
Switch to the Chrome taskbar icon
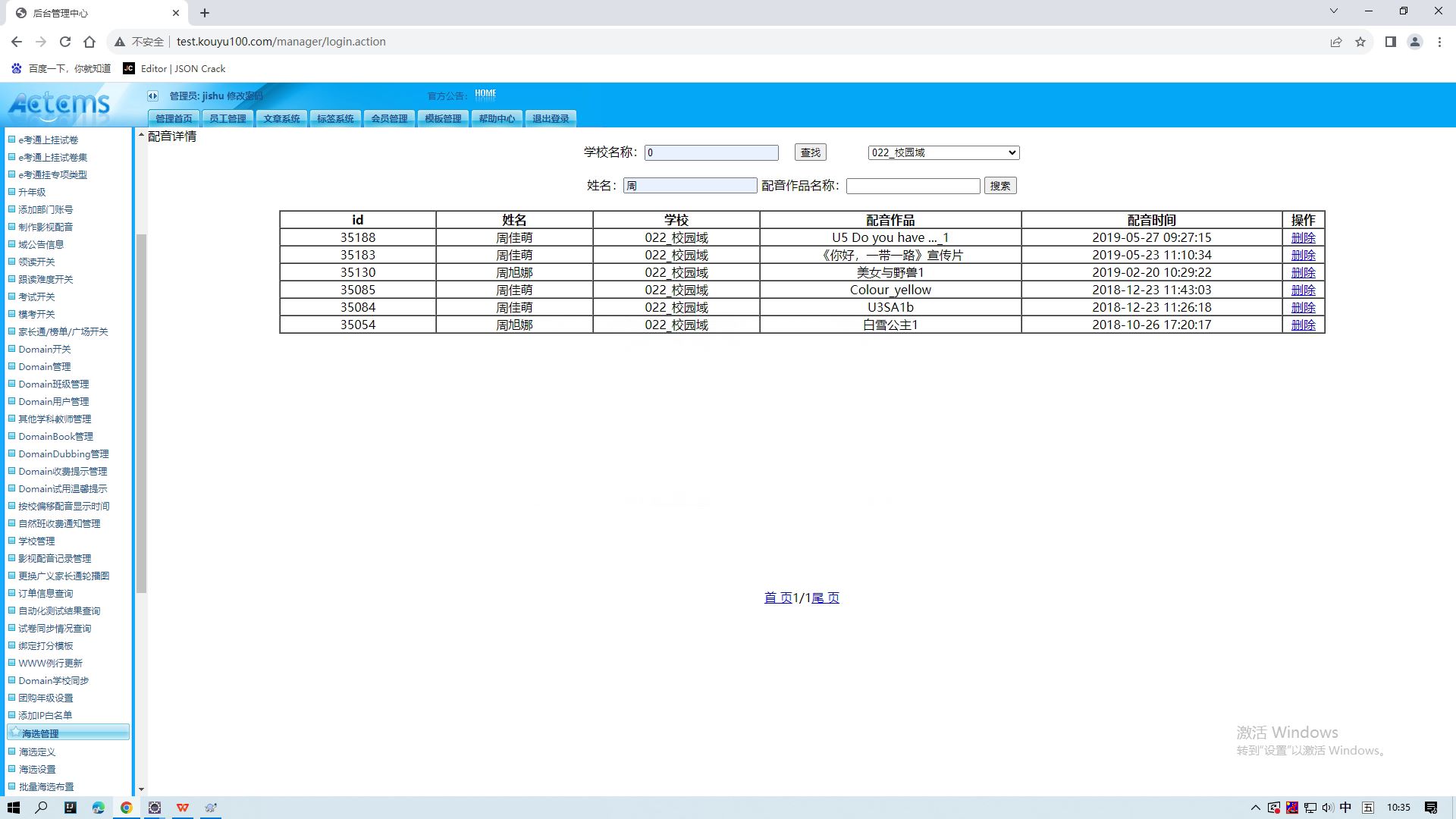tap(127, 808)
